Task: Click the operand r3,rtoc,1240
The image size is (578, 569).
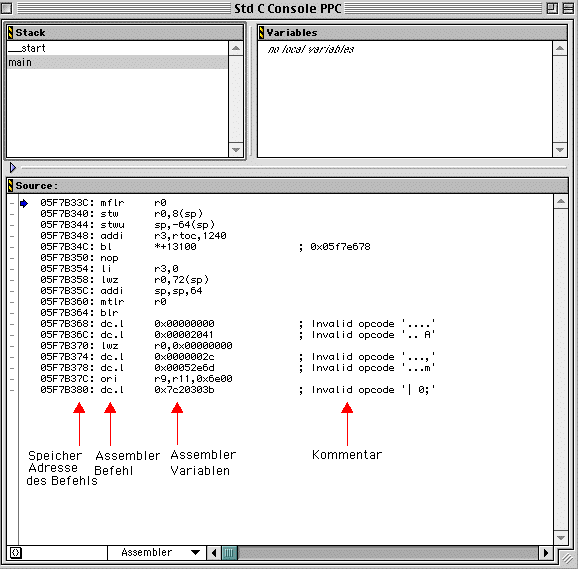Action: 190,236
